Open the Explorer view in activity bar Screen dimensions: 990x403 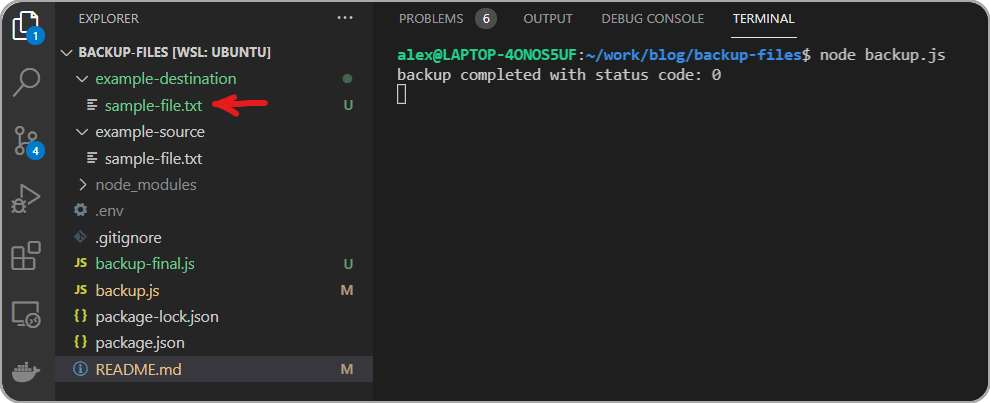pyautogui.click(x=27, y=26)
